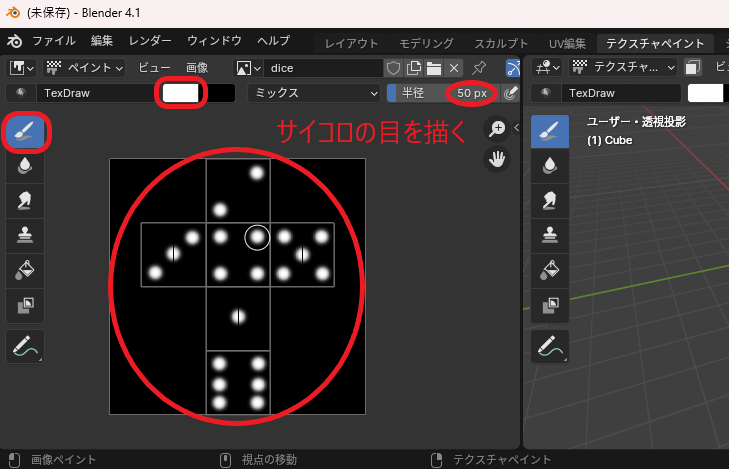Select the テクスチャペイント workspace tab

[x=655, y=44]
